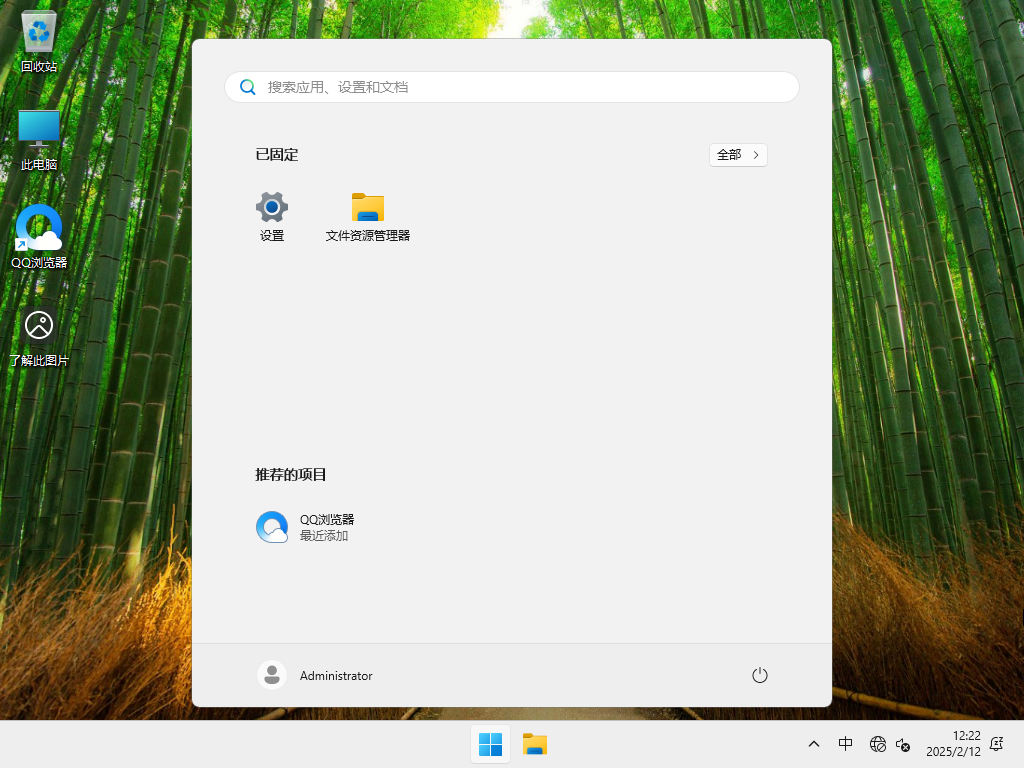Open the power options button

point(760,675)
